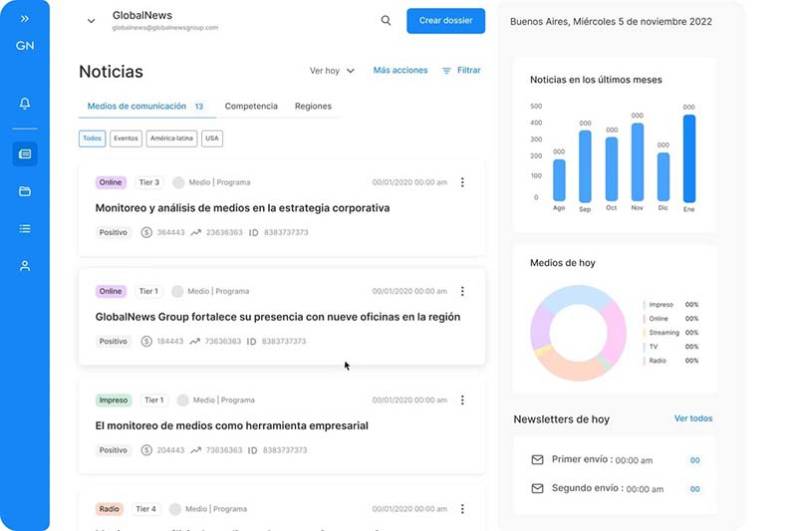The width and height of the screenshot is (797, 531).
Task: Click the envelope icon beside Primer envío
Action: pyautogui.click(x=537, y=459)
